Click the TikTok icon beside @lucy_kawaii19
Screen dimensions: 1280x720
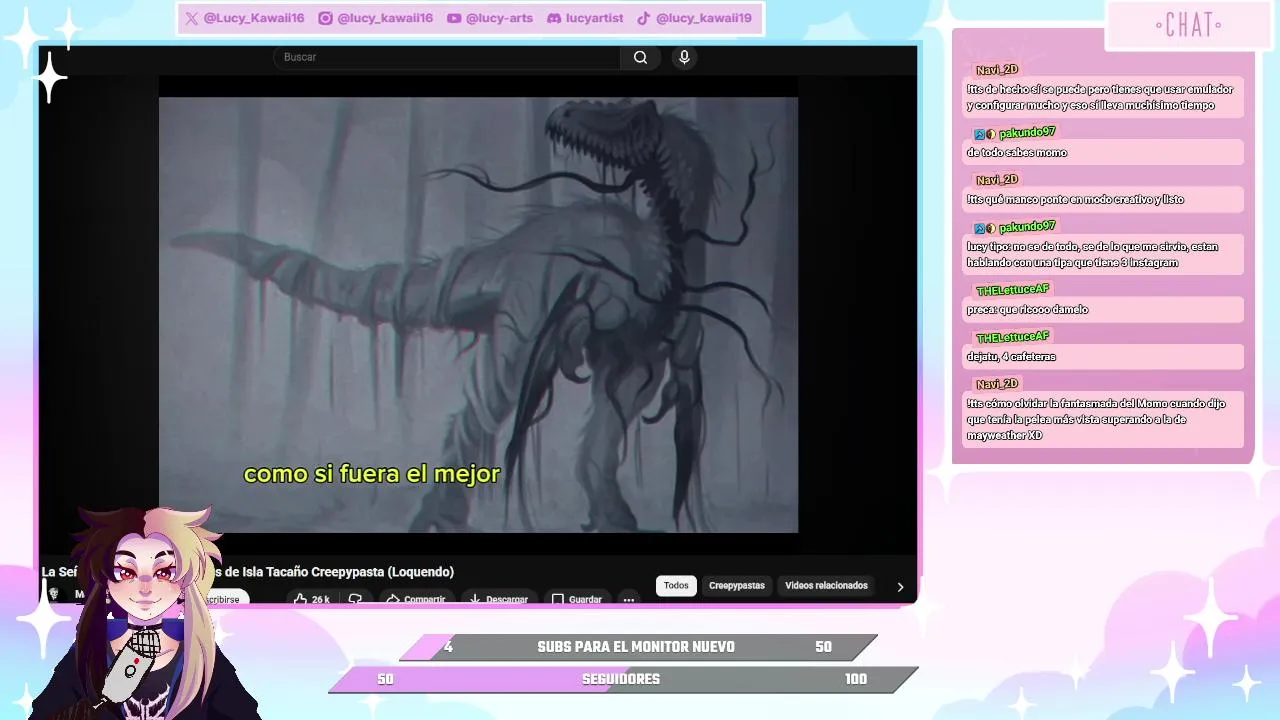pos(644,18)
